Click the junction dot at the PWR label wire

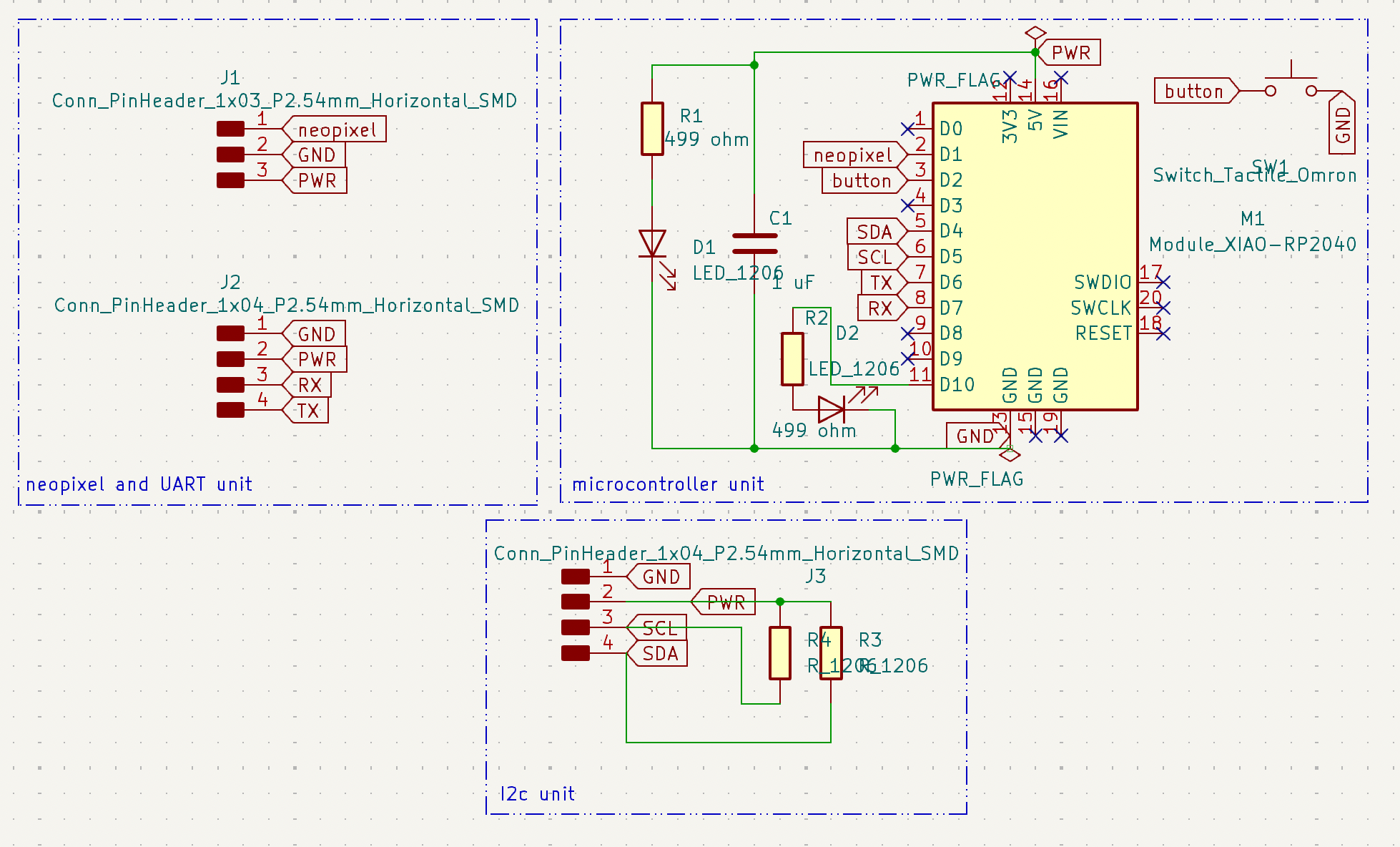[x=1035, y=52]
